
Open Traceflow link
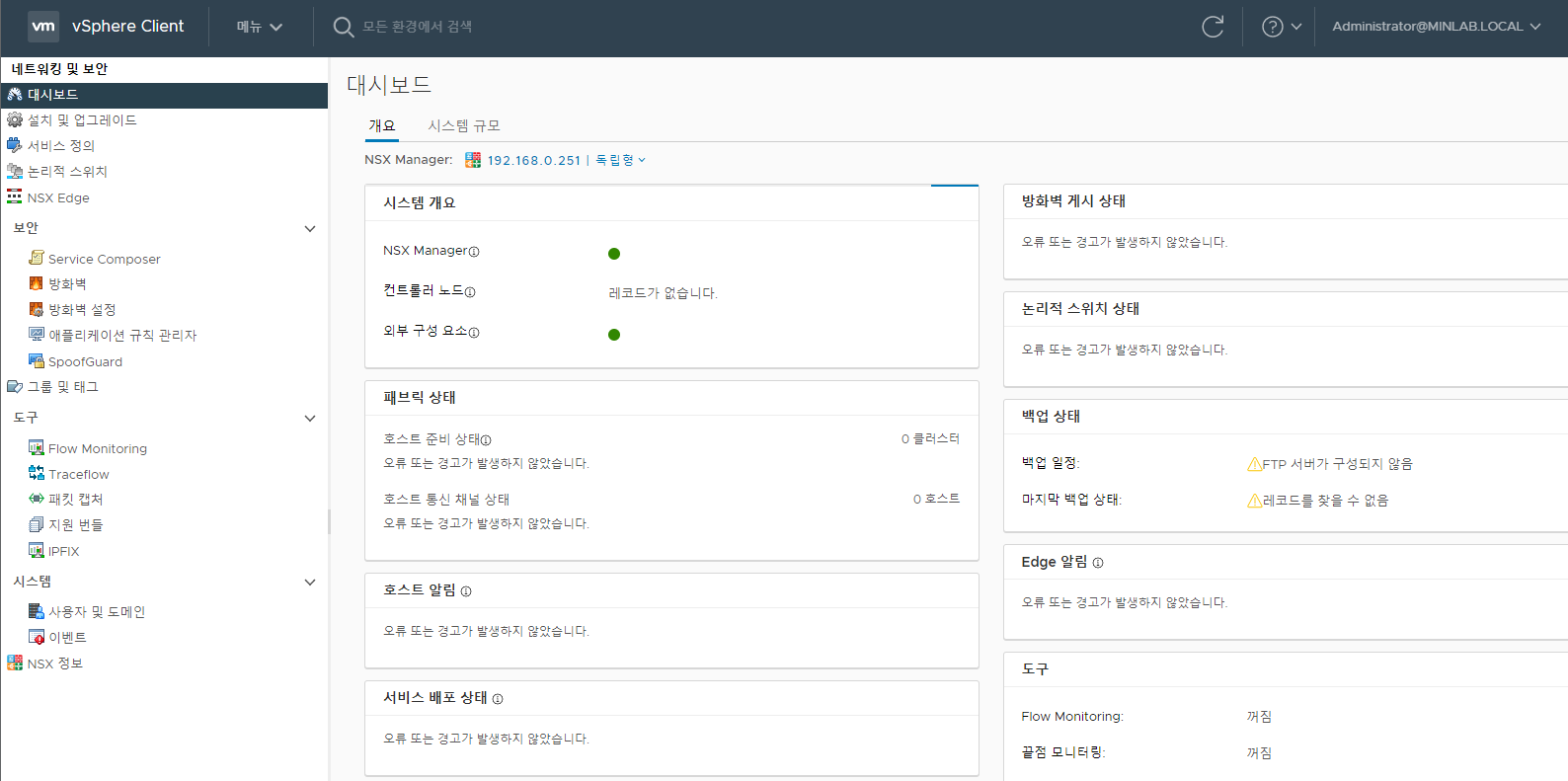[x=79, y=474]
